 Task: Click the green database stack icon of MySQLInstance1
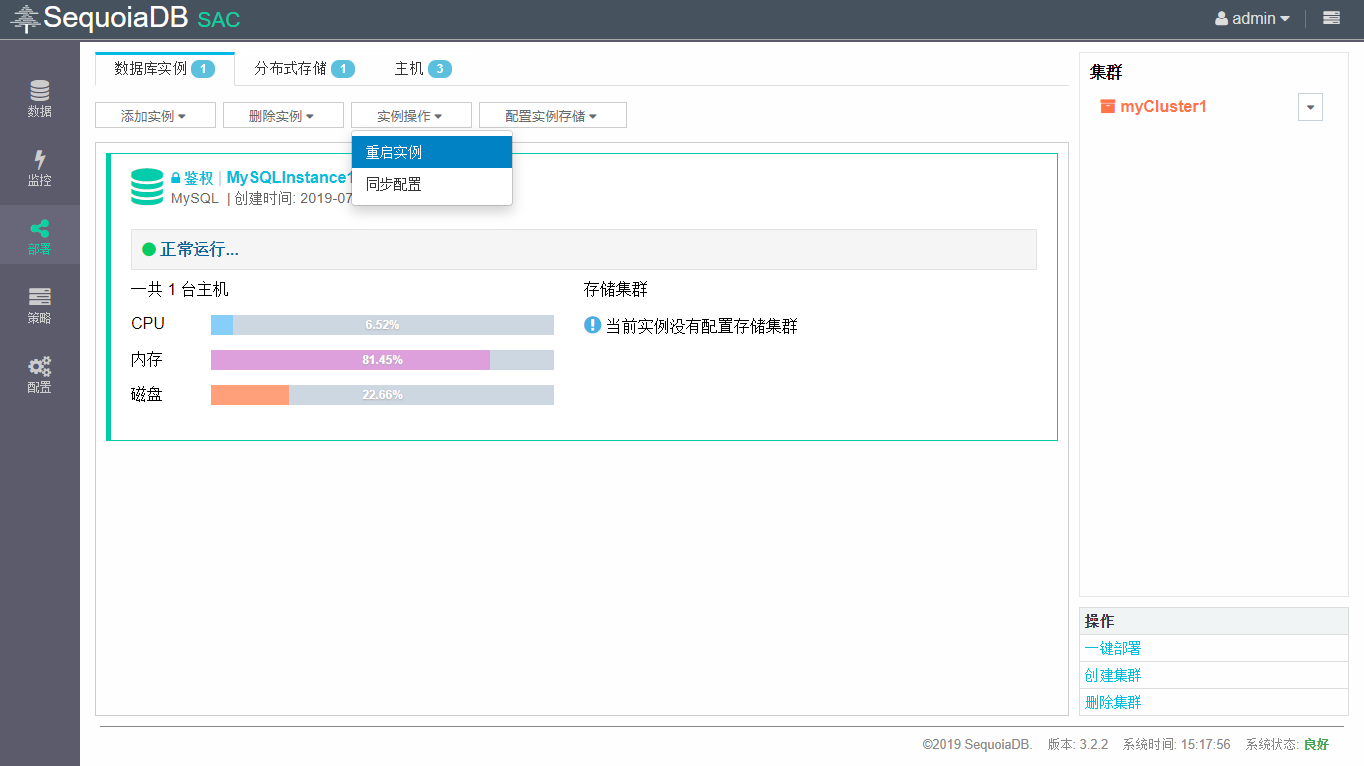147,187
